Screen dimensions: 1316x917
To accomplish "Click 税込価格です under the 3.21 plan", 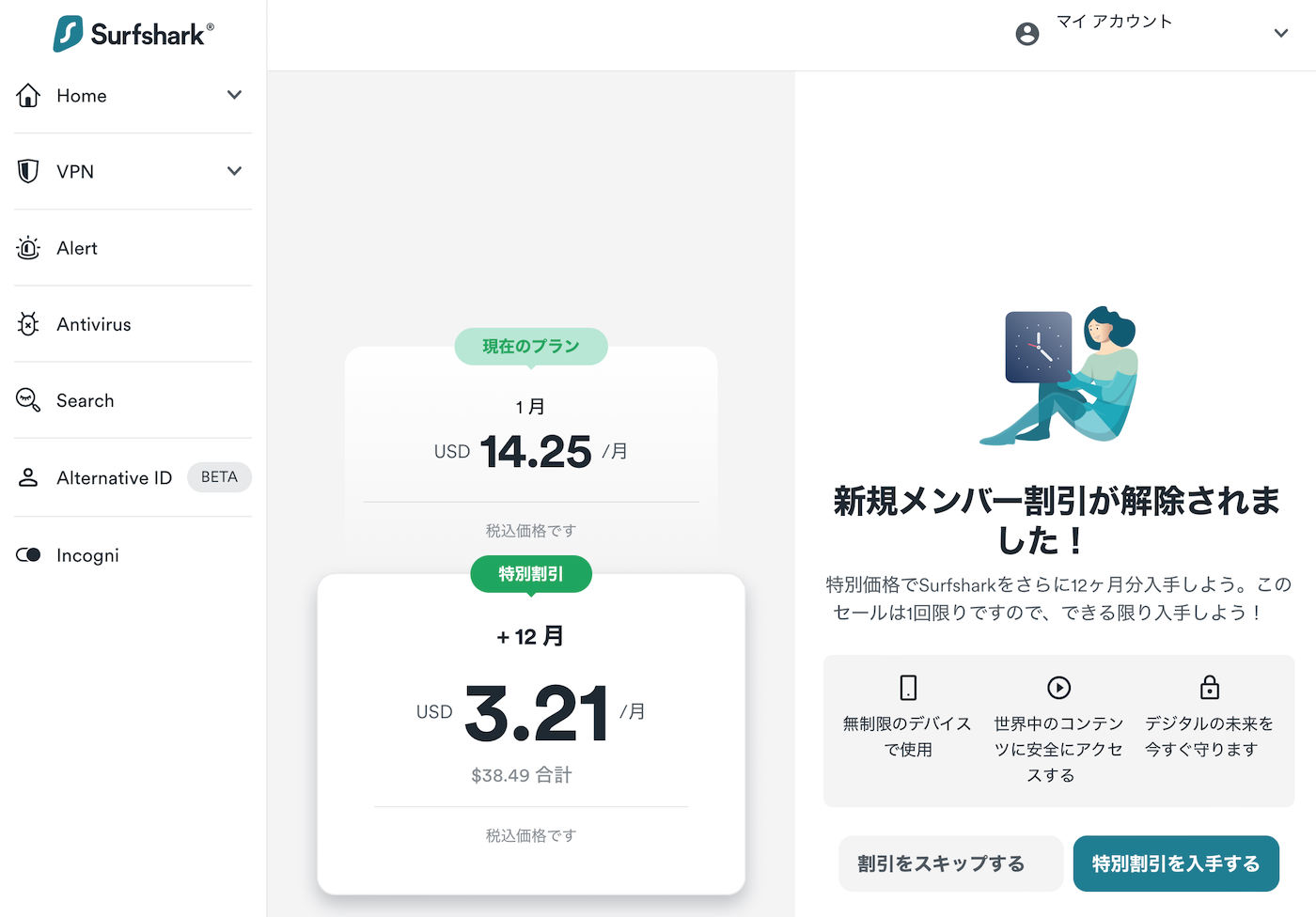I will 531,835.
